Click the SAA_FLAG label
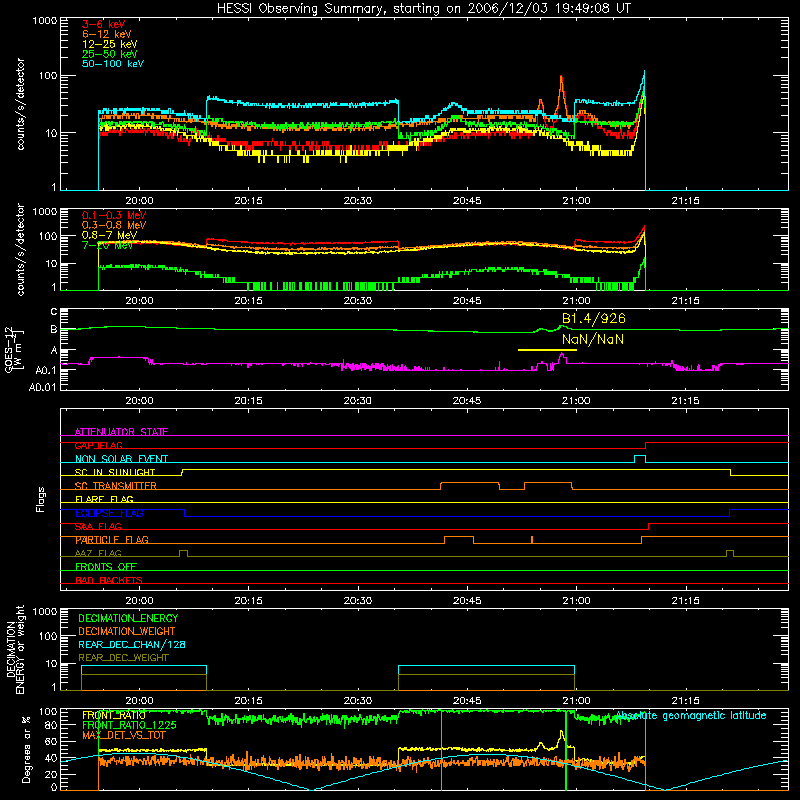800x800 pixels. point(98,527)
